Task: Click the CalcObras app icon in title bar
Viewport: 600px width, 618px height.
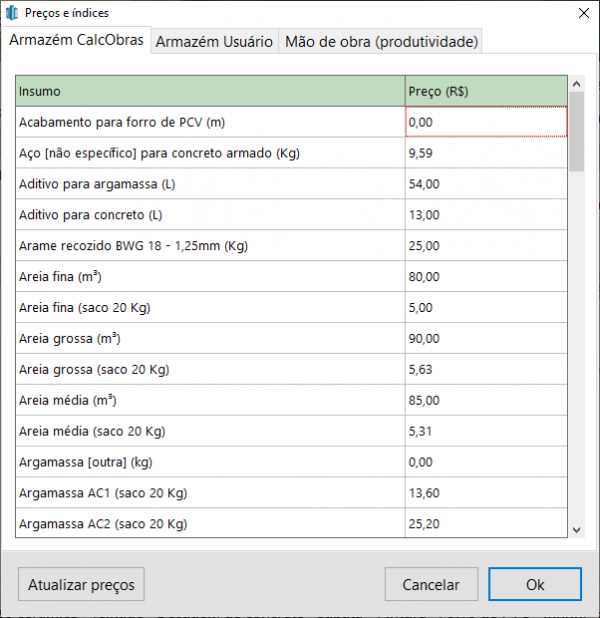Action: (12, 13)
